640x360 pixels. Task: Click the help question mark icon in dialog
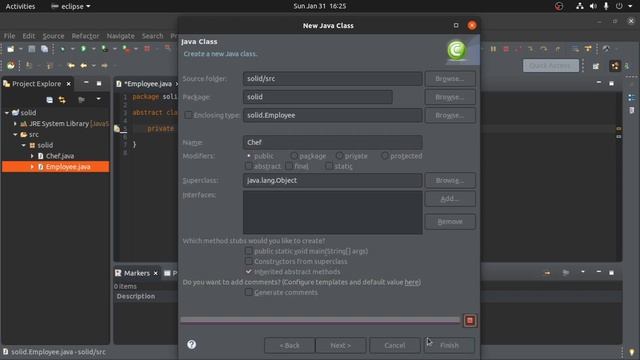pyautogui.click(x=191, y=344)
